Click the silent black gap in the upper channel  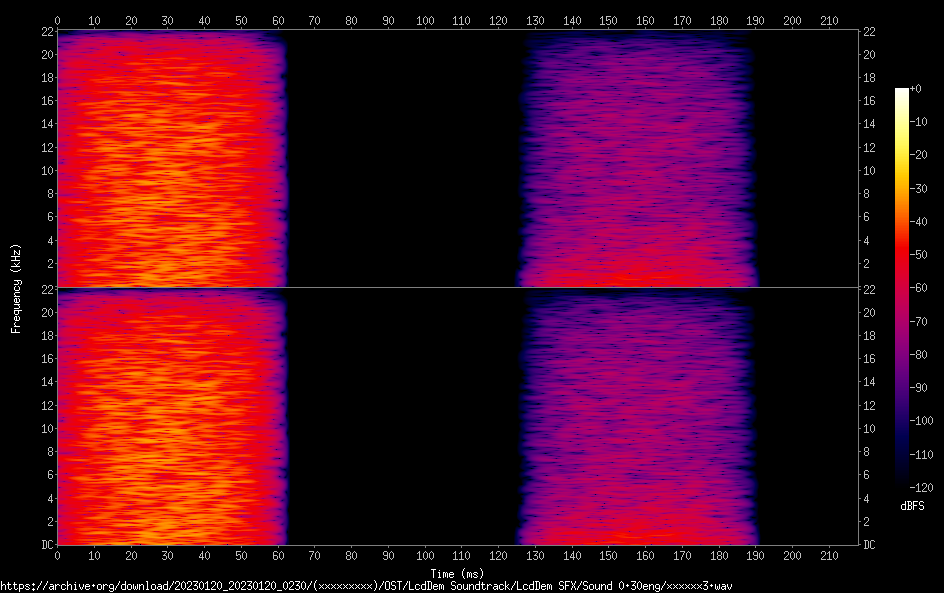tap(400, 160)
